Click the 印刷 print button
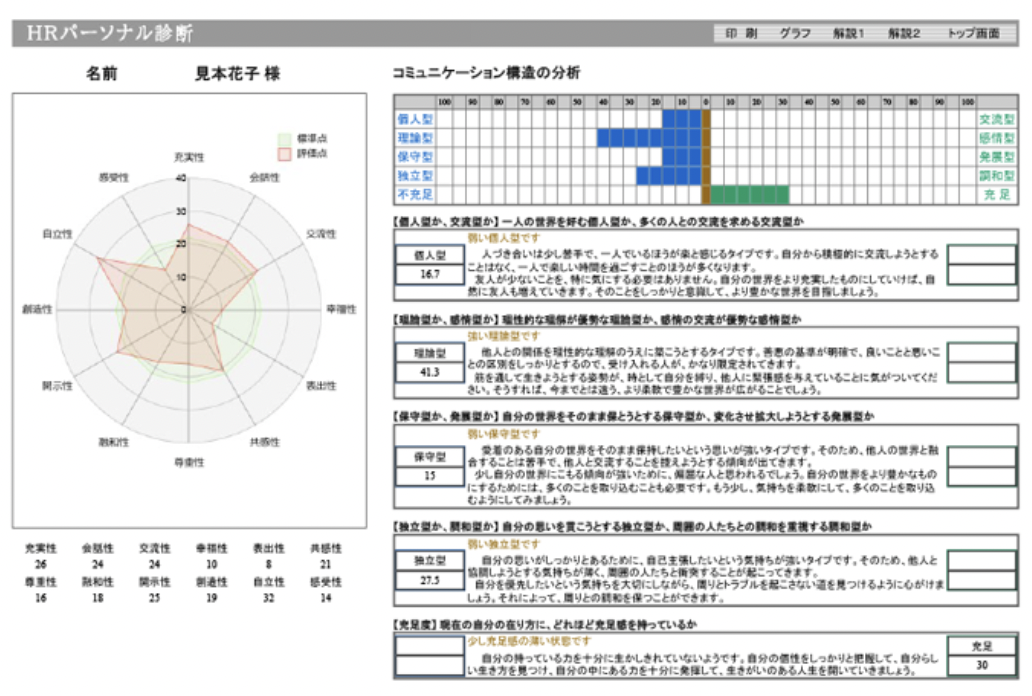Viewport: 1032px width, 696px height. (x=741, y=33)
